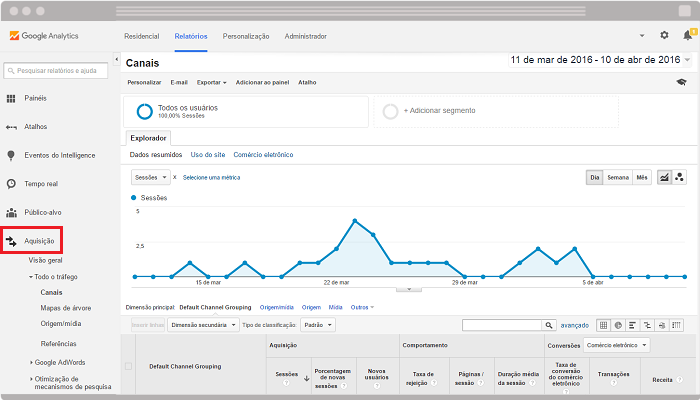Viewport: 700px width, 400px height.
Task: Click Selecione uma métrica link
Action: point(212,177)
